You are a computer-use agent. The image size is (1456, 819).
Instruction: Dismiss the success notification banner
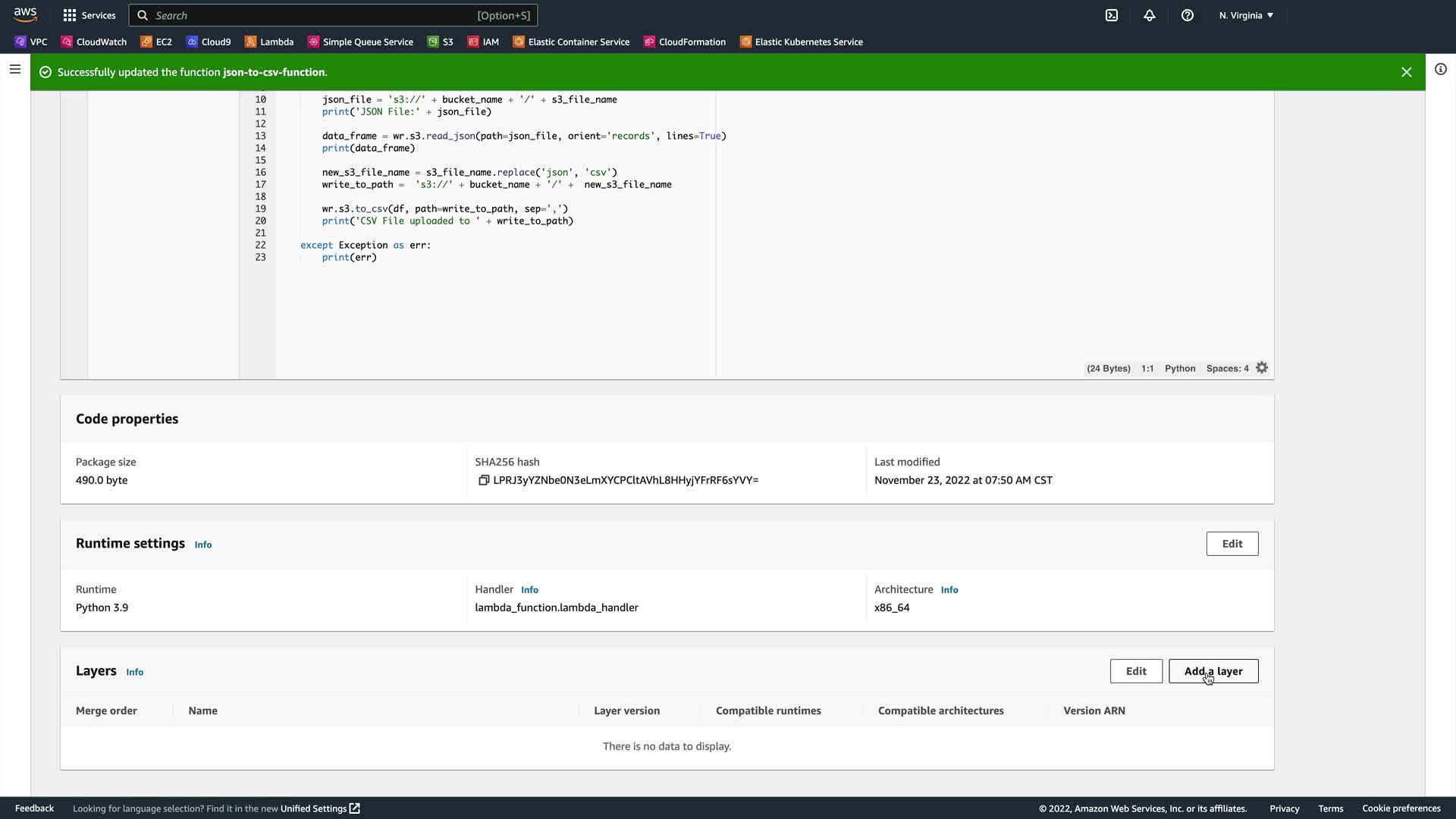pyautogui.click(x=1407, y=72)
